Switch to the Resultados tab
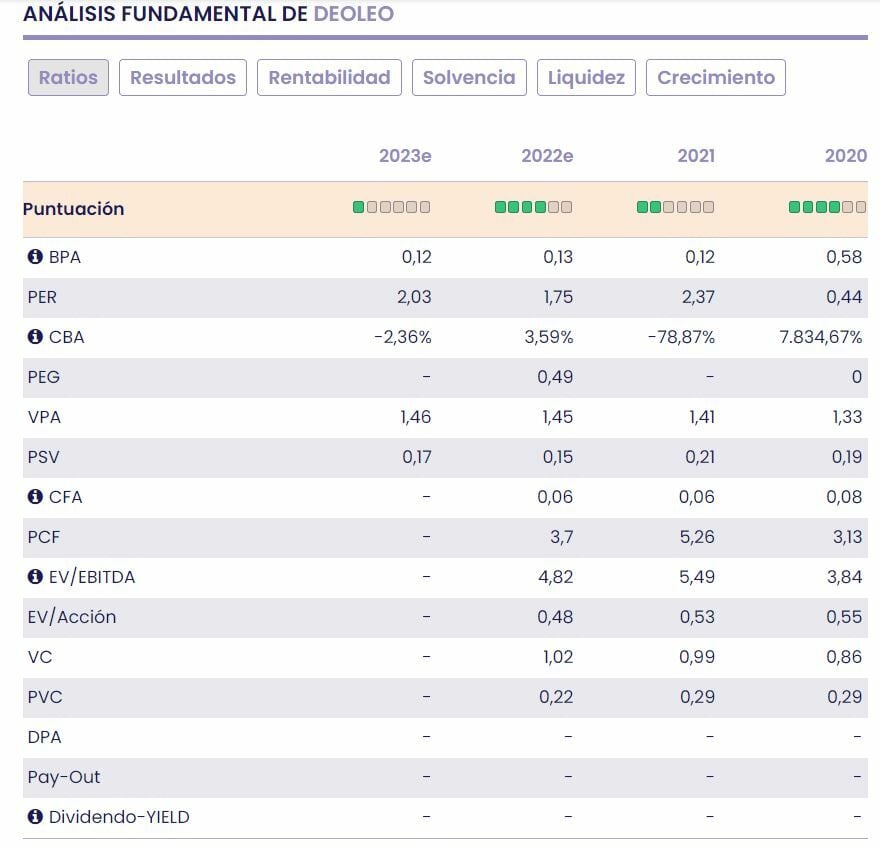This screenshot has width=880, height=847. point(183,77)
